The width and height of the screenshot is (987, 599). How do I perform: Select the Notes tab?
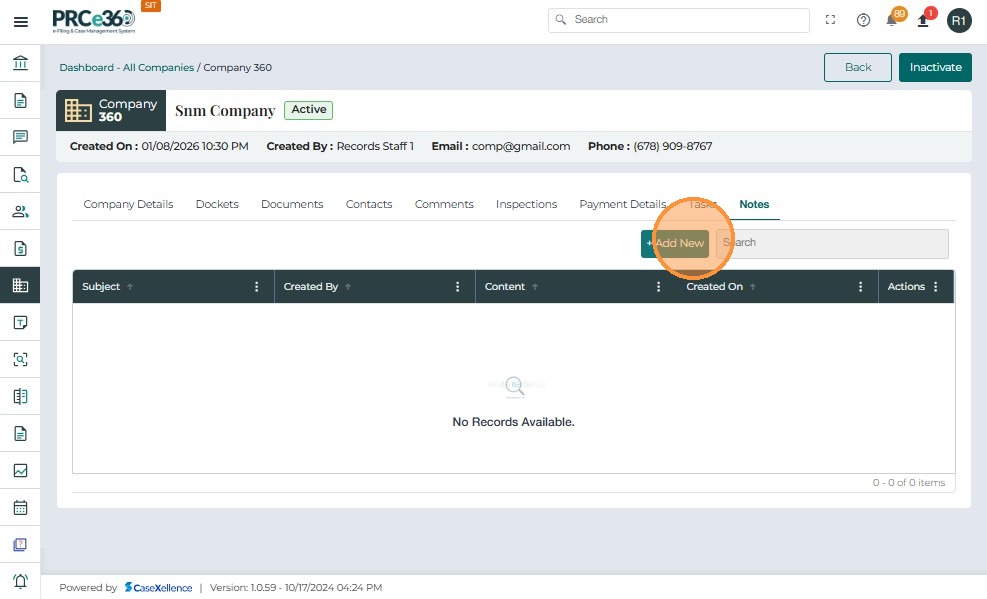tap(754, 204)
